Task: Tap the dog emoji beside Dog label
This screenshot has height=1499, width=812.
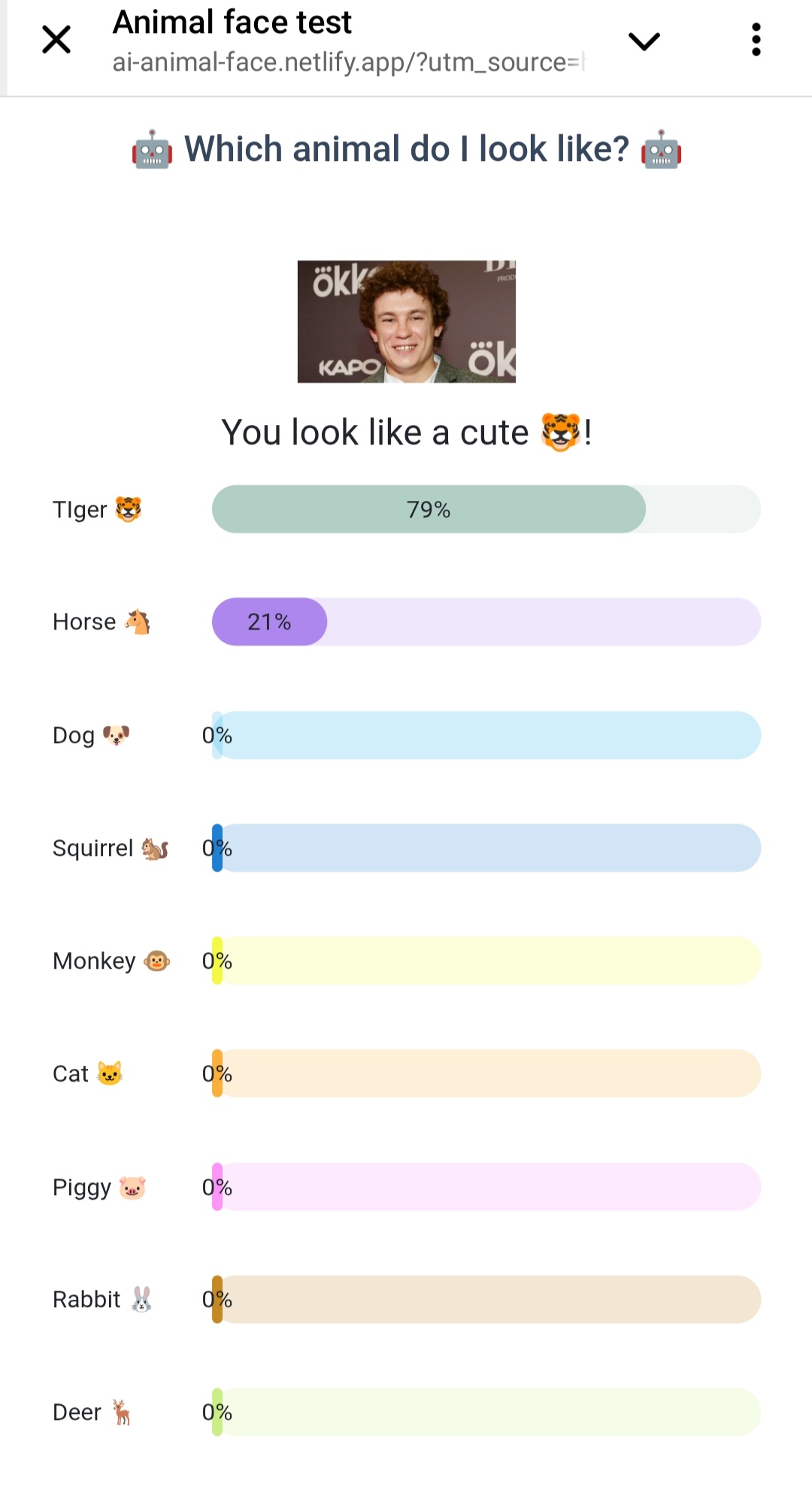Action: coord(116,735)
